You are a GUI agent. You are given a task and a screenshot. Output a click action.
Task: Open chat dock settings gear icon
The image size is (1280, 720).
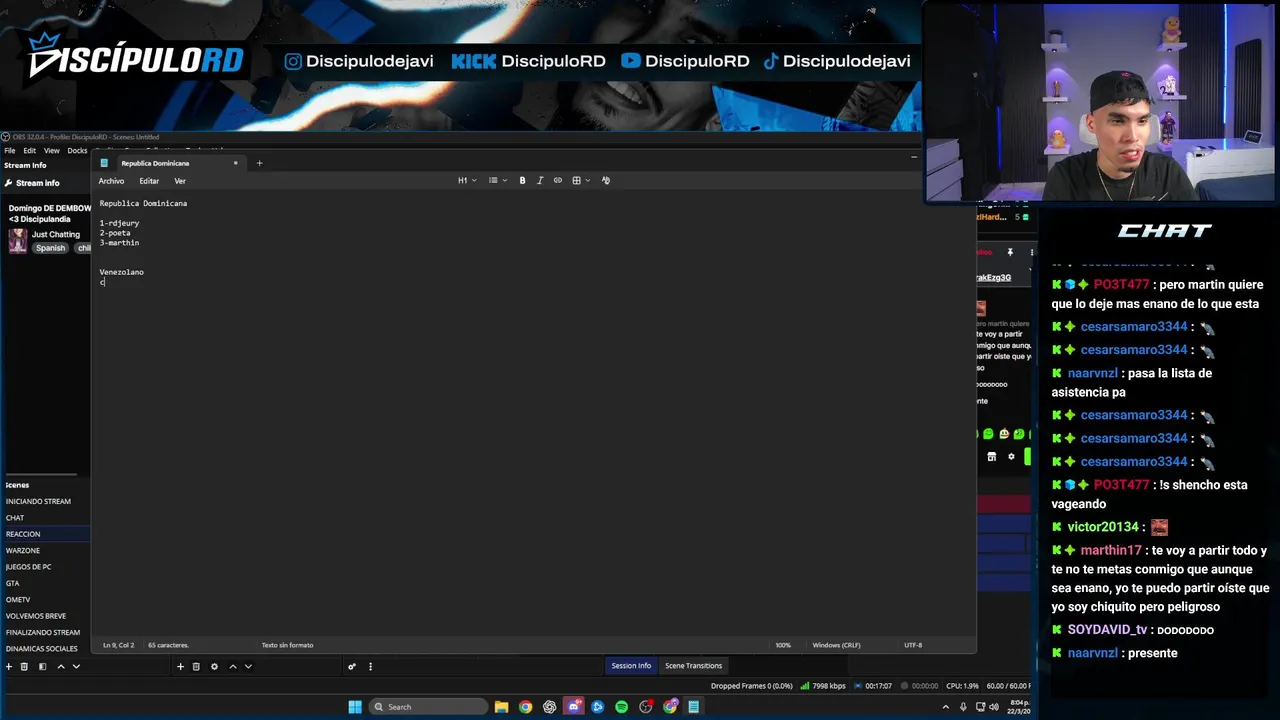pyautogui.click(x=1011, y=457)
